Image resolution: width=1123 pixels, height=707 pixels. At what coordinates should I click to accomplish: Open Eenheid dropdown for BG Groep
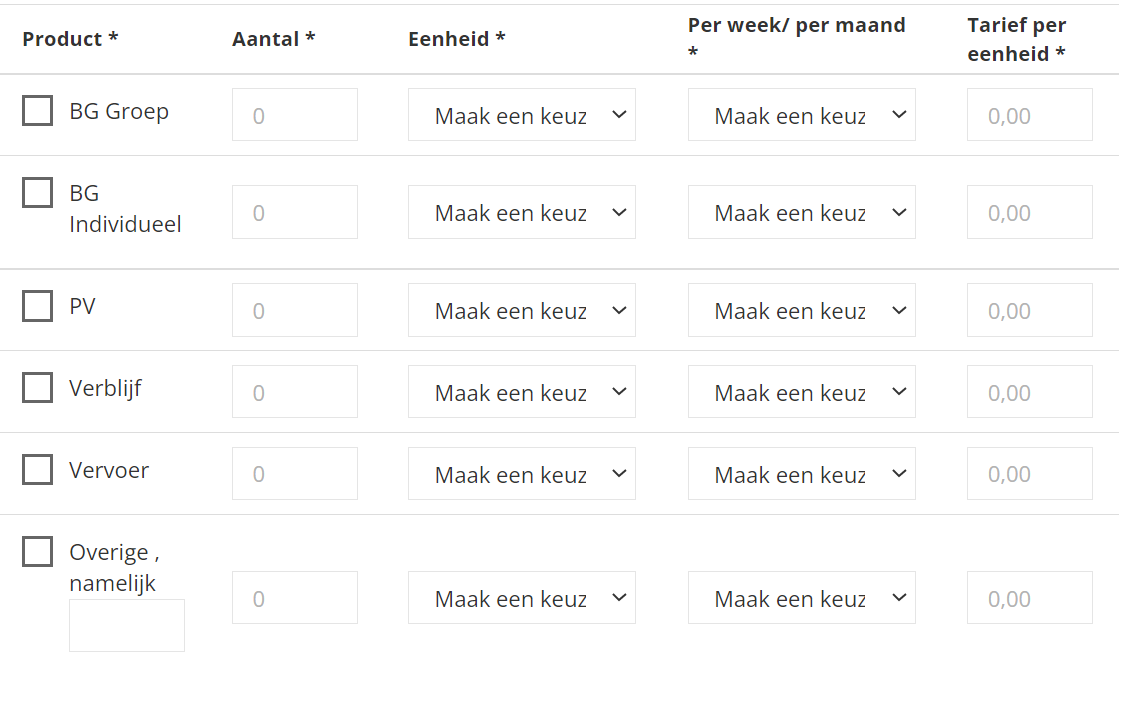click(521, 115)
